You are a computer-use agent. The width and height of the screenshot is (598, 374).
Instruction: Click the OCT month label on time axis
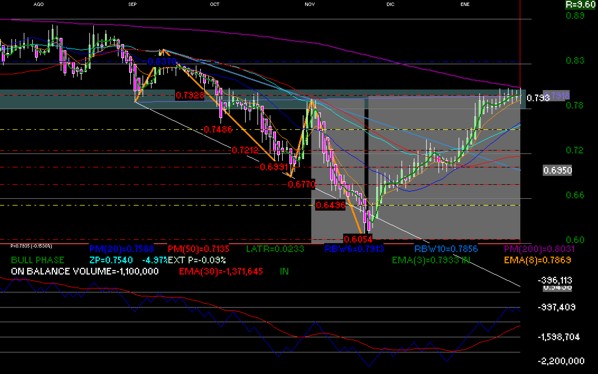(215, 4)
